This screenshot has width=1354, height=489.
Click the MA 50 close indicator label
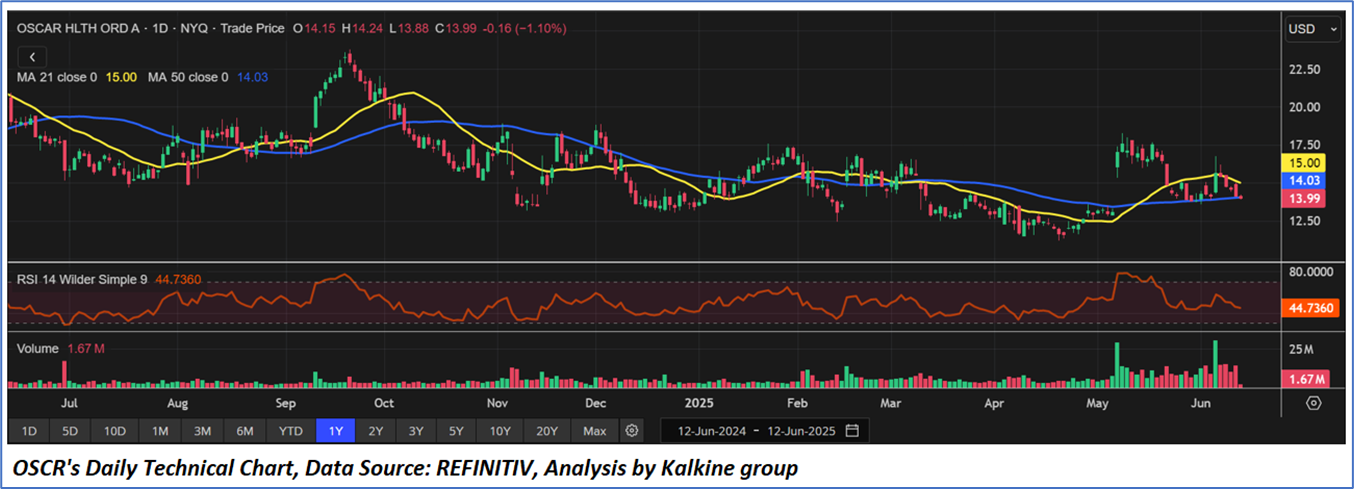[x=188, y=77]
